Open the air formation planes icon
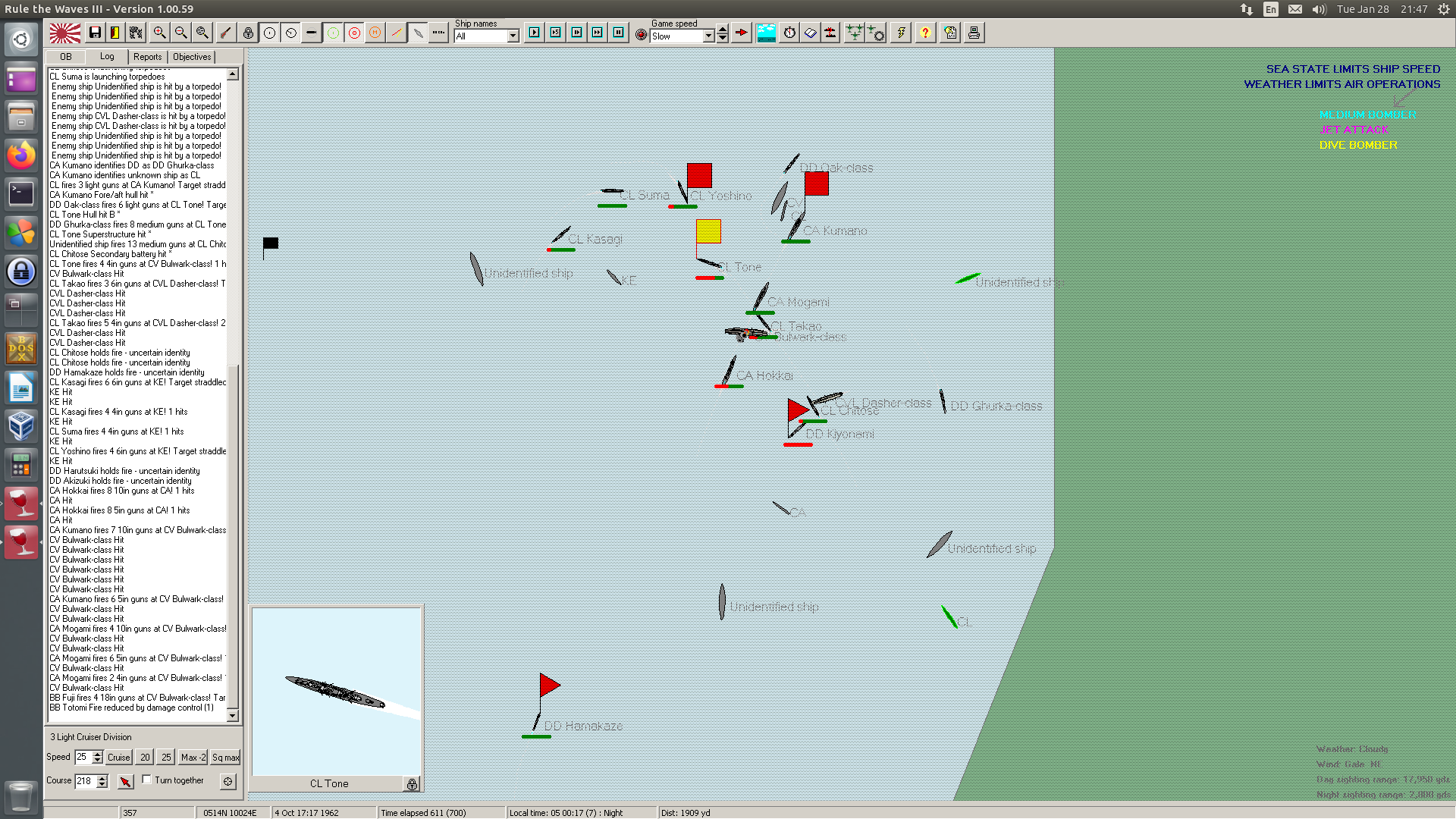Image resolution: width=1456 pixels, height=819 pixels. pyautogui.click(x=854, y=33)
